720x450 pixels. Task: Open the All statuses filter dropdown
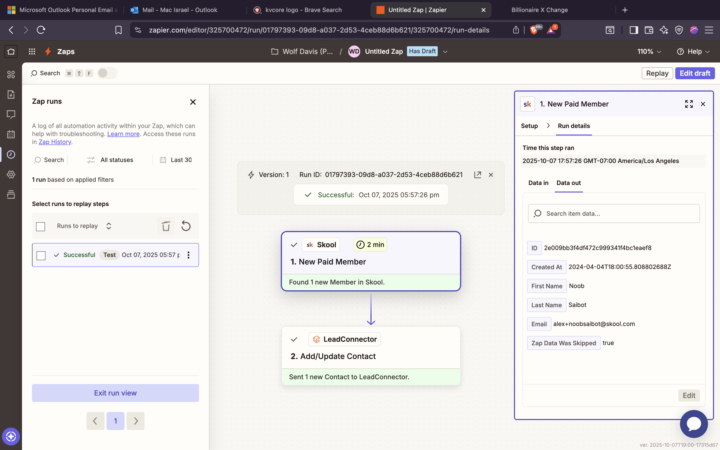(110, 160)
